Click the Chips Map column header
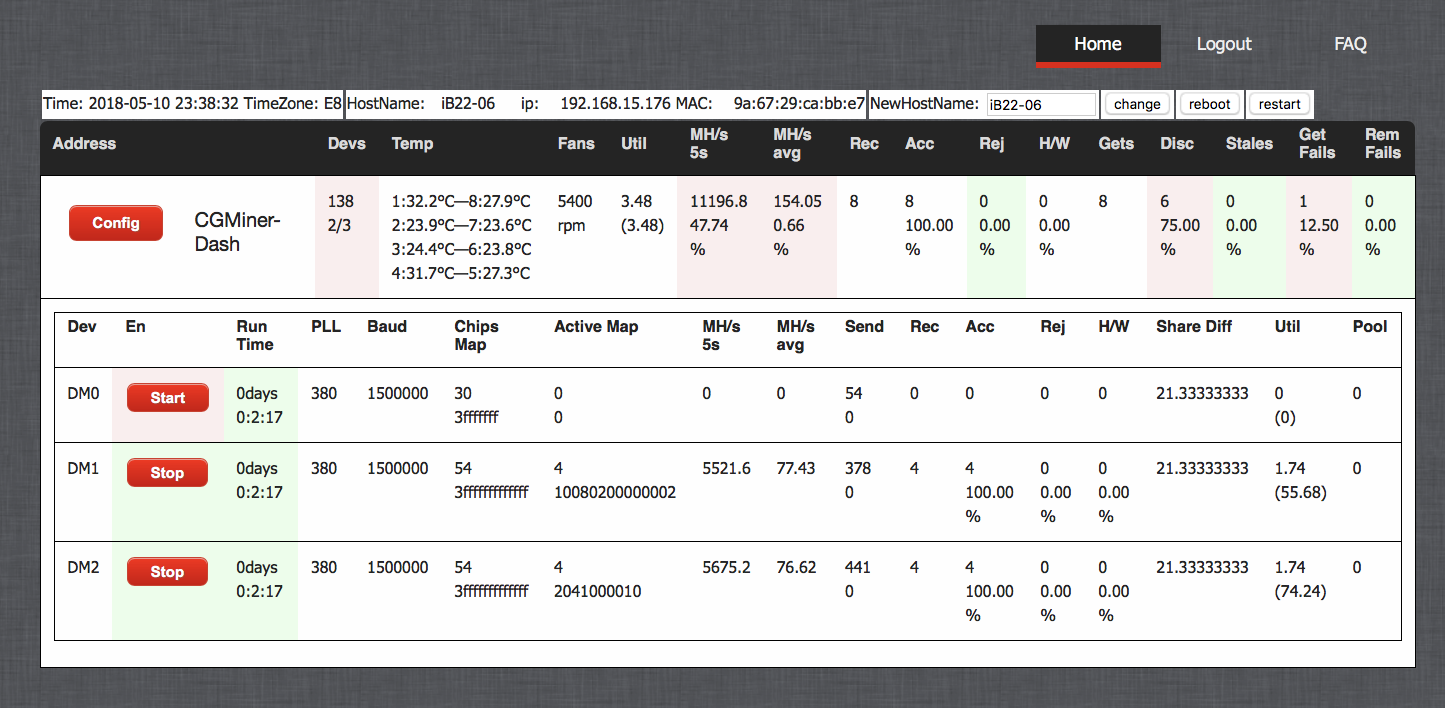This screenshot has width=1445, height=708. (476, 335)
